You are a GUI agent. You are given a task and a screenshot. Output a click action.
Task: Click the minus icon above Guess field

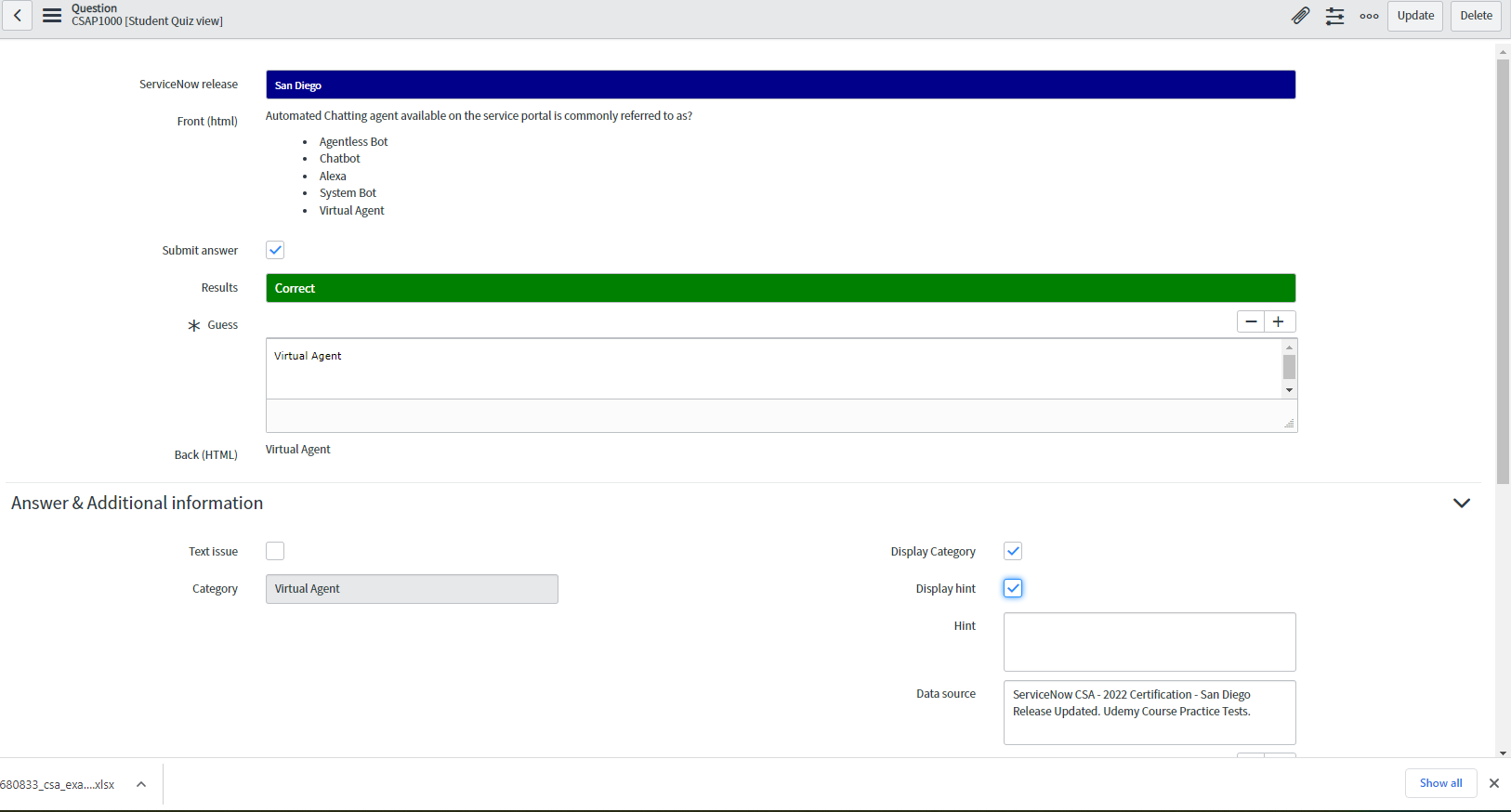(x=1251, y=321)
